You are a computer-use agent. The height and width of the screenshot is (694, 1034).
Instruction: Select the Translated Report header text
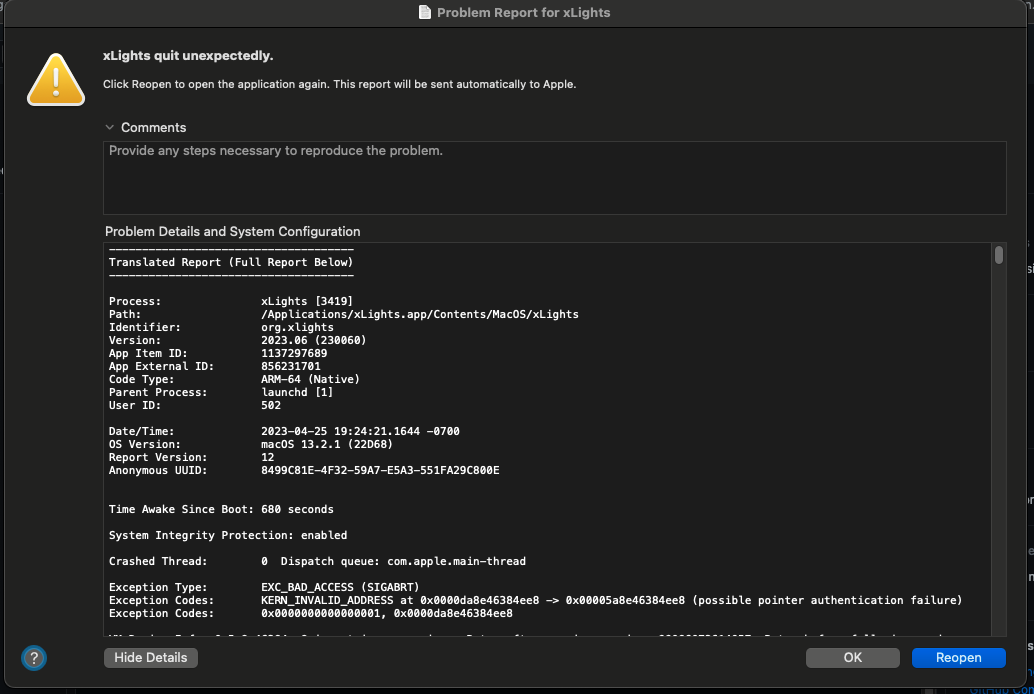pyautogui.click(x=231, y=262)
